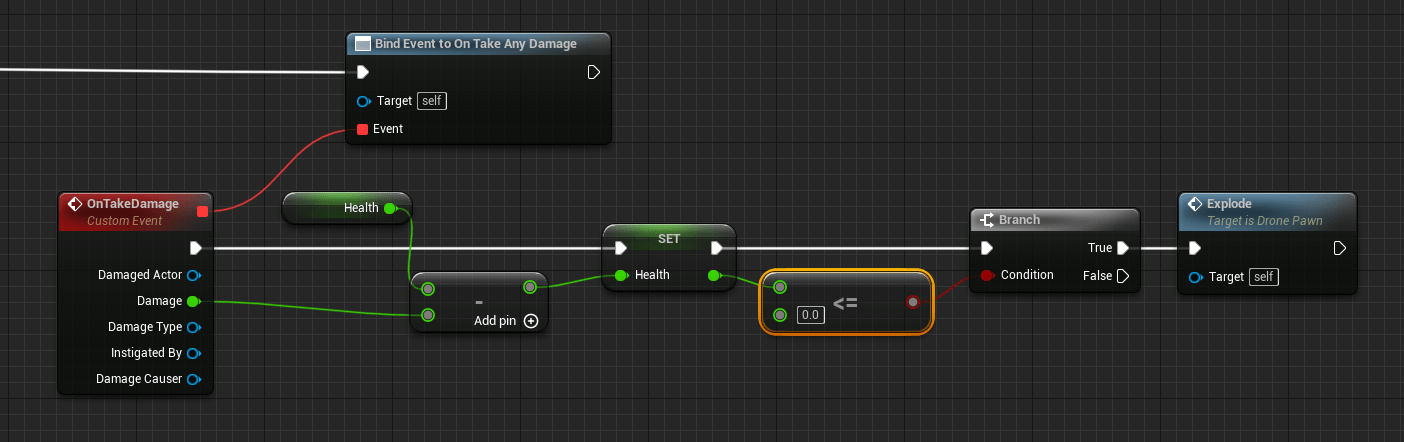Image resolution: width=1404 pixels, height=442 pixels.
Task: Click the Target pin on Explode node
Action: (1196, 277)
